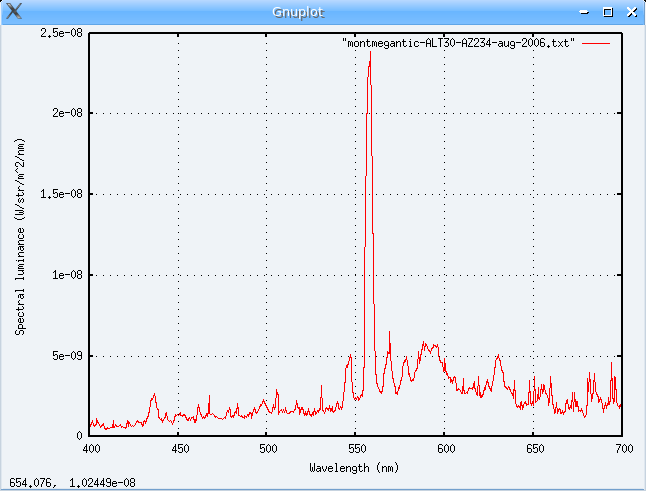Click the X window icon in title bar
The width and height of the screenshot is (646, 491).
(14, 12)
